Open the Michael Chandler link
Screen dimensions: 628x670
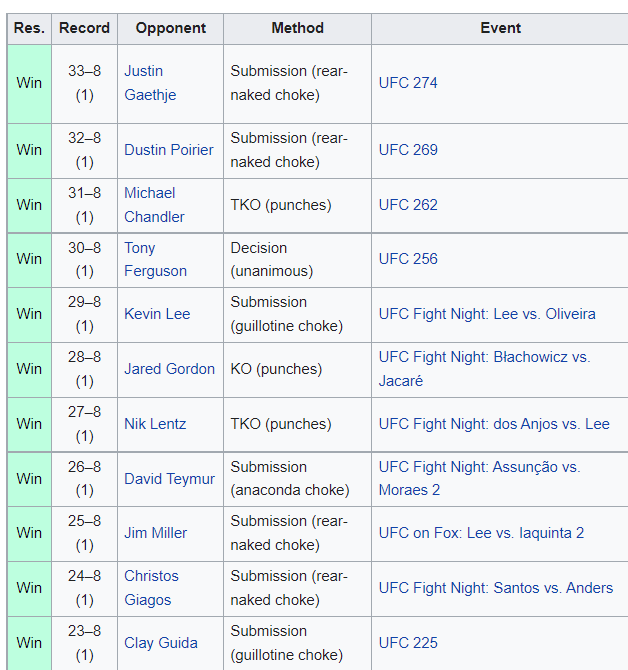pos(154,205)
